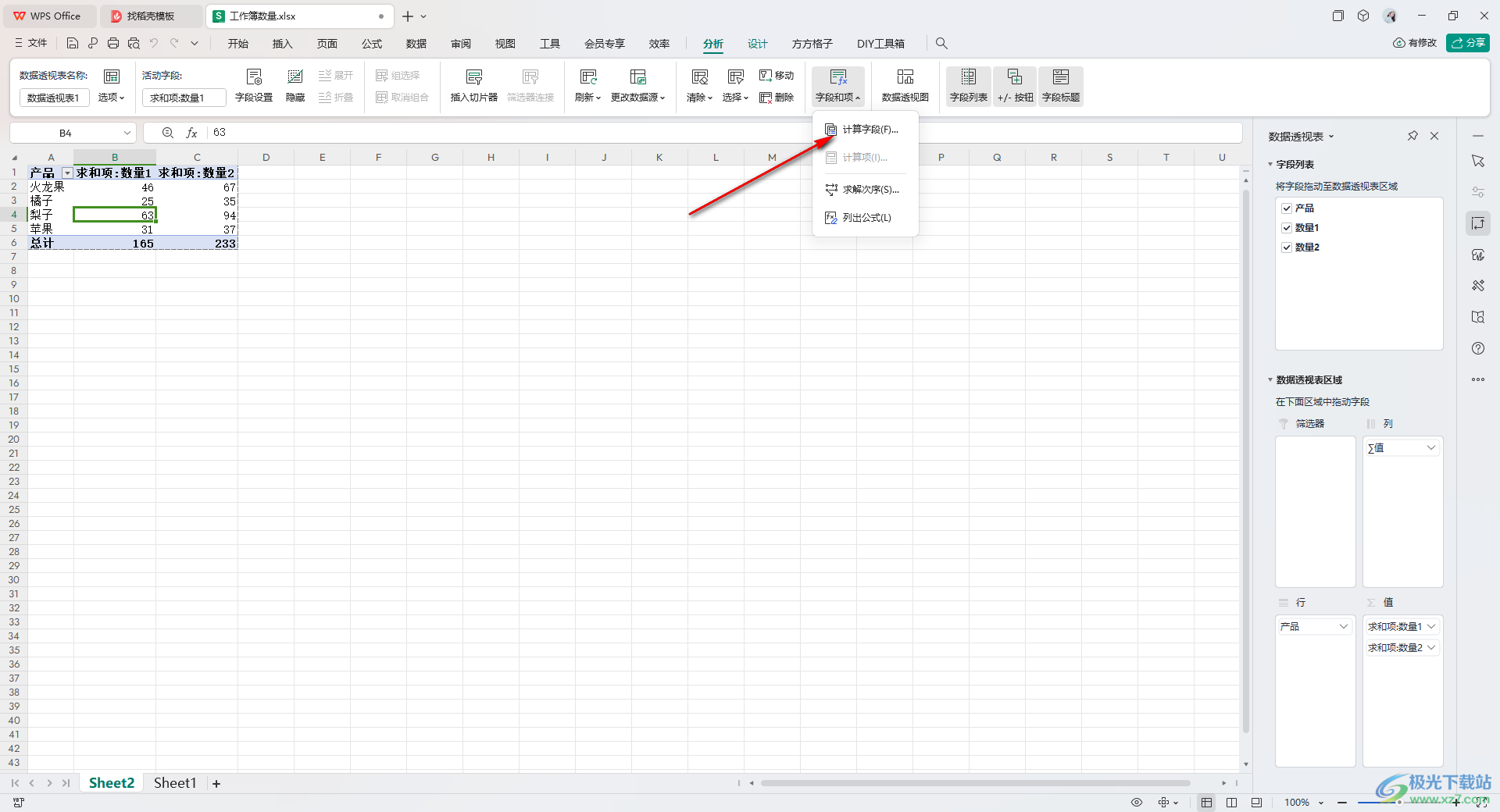Click the WPS Office home tab
Screen dimensions: 1500x812
(48, 16)
